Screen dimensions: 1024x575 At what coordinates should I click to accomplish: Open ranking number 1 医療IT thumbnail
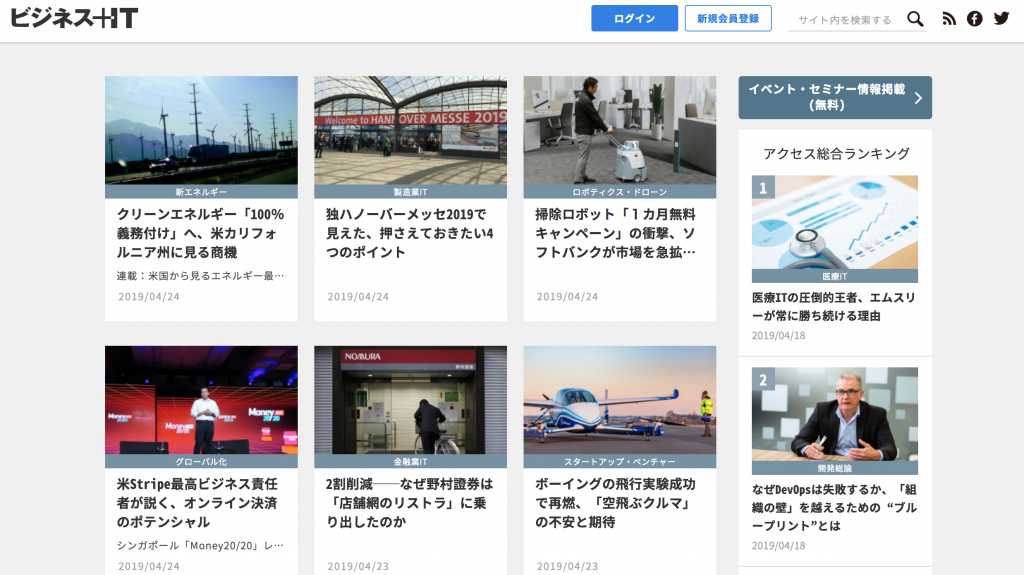pos(835,223)
